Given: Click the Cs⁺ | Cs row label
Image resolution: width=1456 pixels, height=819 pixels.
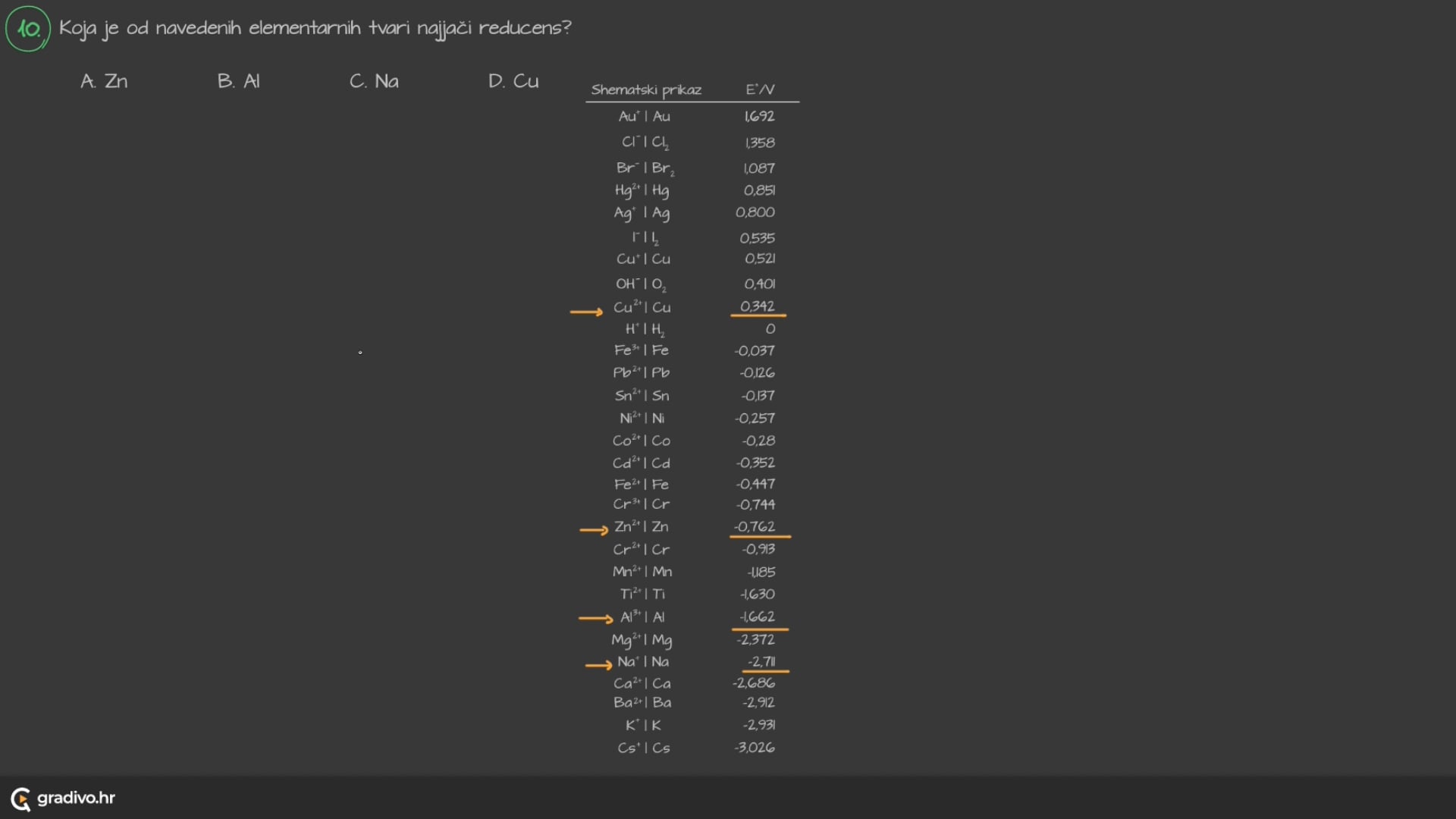Looking at the screenshot, I should click(x=644, y=748).
